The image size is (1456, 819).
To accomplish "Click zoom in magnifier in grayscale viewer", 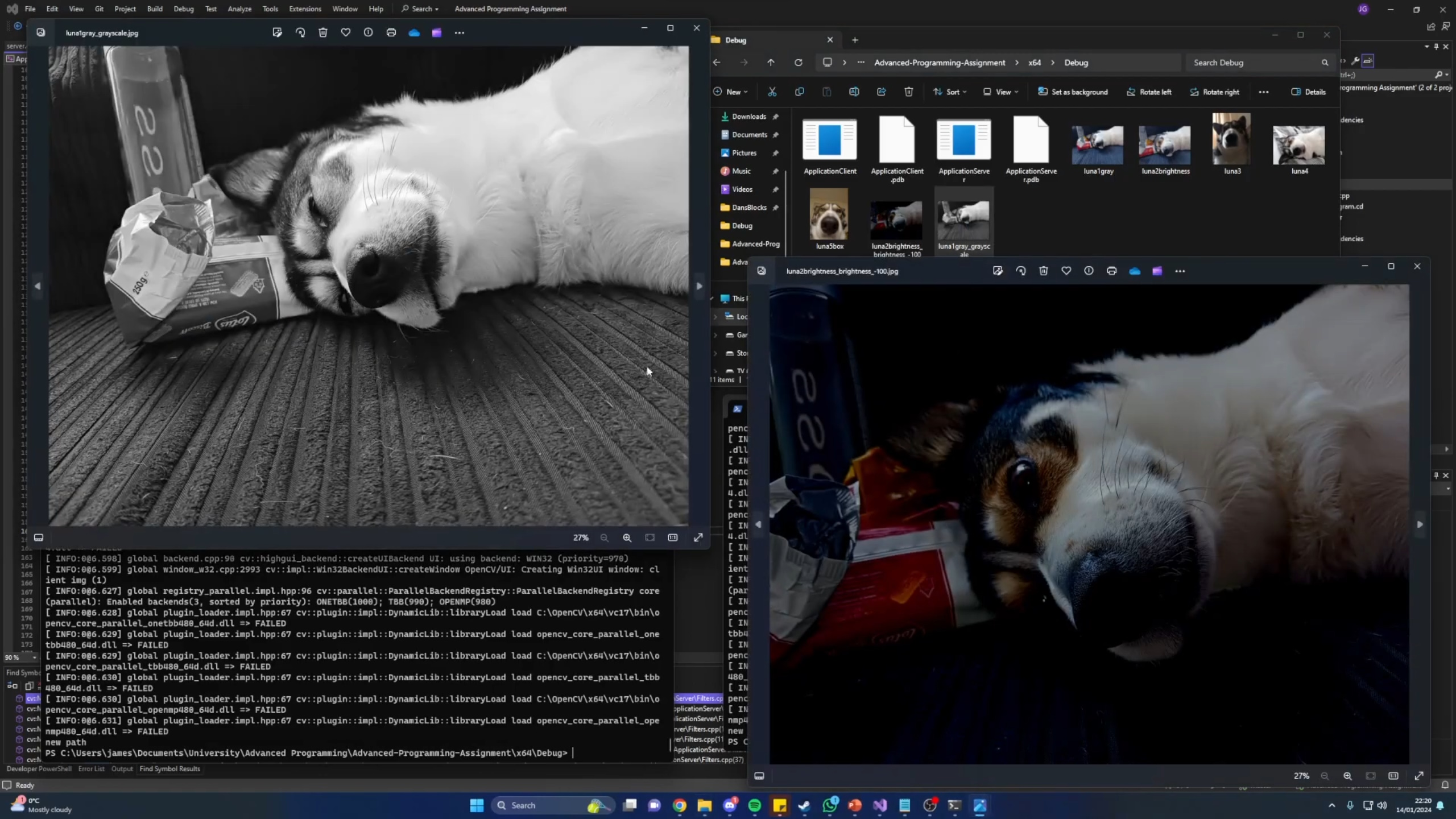I will click(627, 537).
